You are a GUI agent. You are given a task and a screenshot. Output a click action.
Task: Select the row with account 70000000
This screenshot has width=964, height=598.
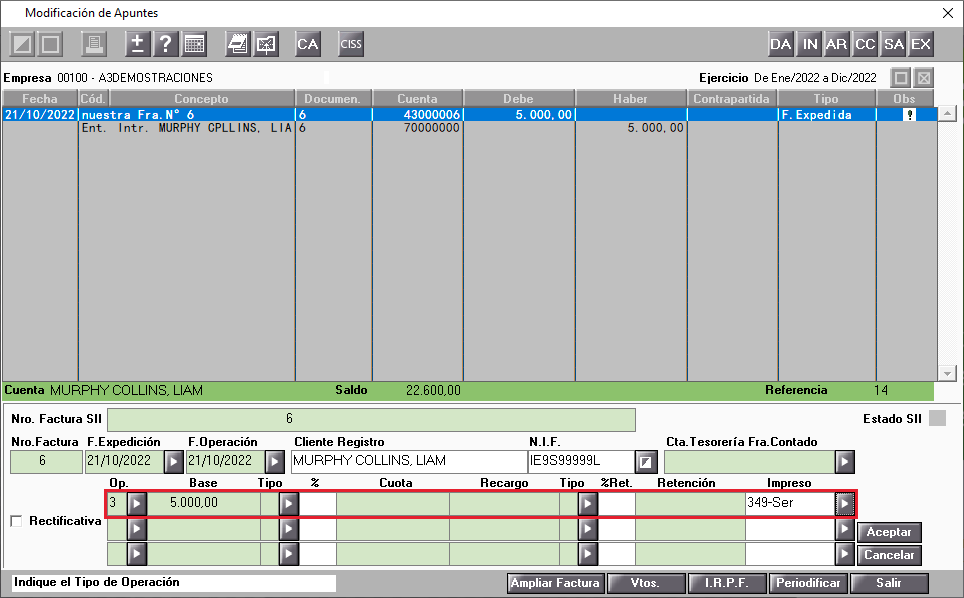click(x=470, y=128)
